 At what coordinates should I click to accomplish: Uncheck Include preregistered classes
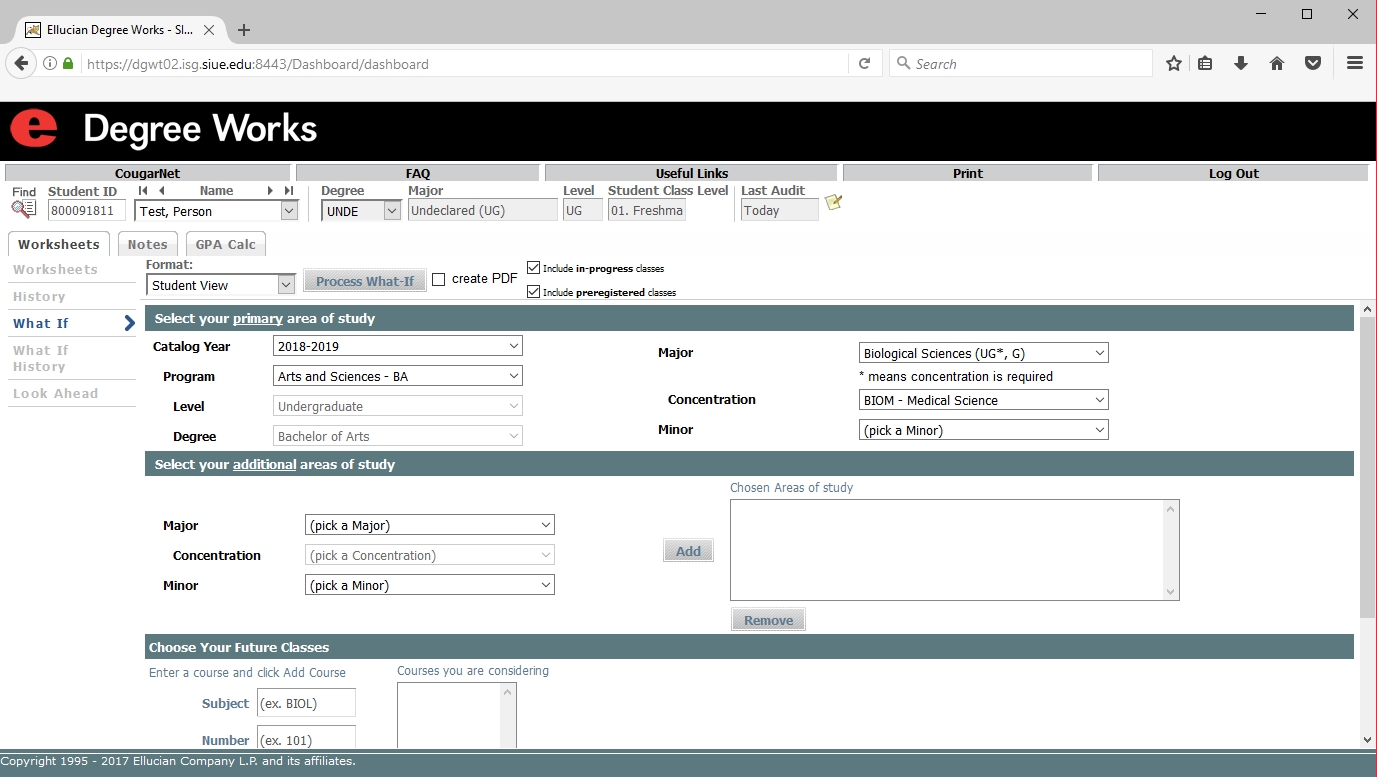533,292
